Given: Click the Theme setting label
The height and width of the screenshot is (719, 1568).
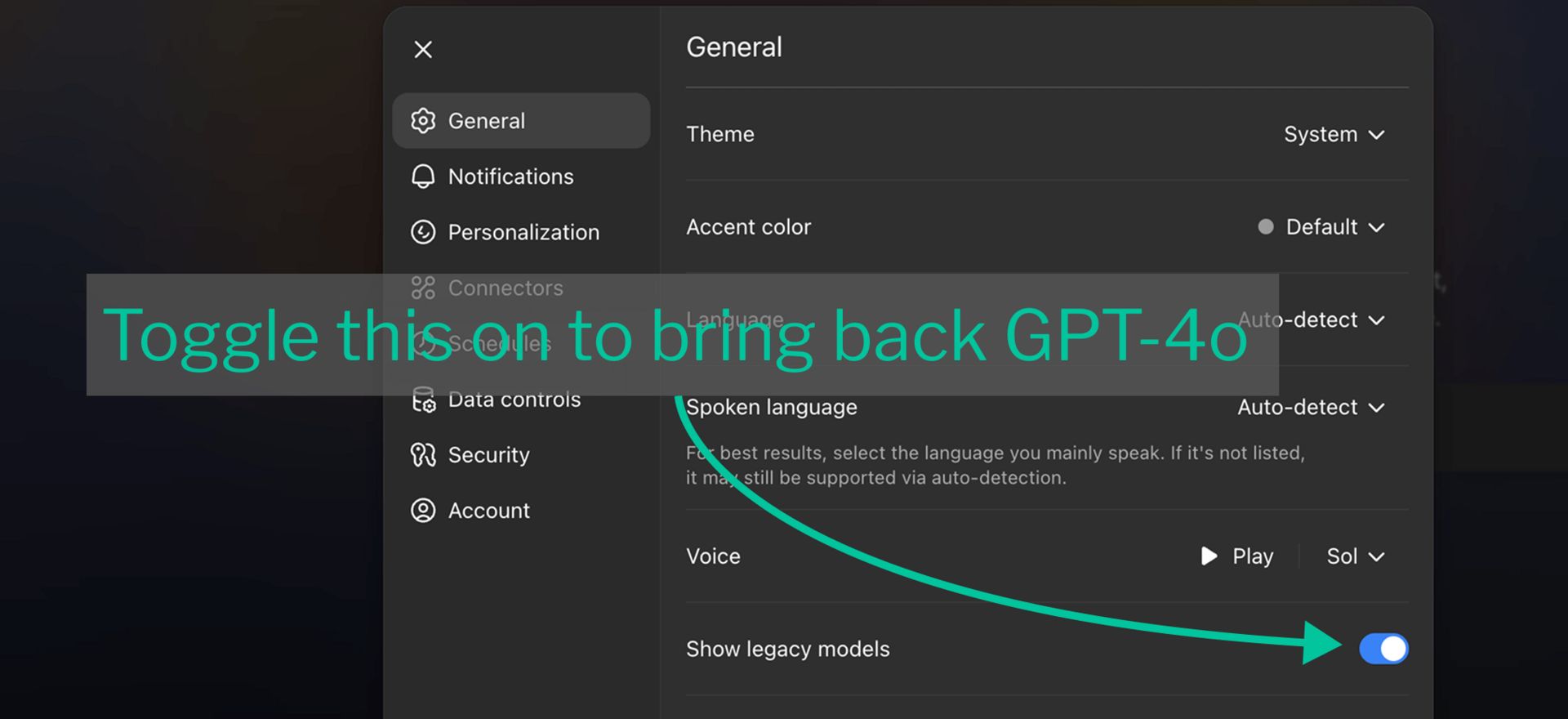Looking at the screenshot, I should point(720,134).
